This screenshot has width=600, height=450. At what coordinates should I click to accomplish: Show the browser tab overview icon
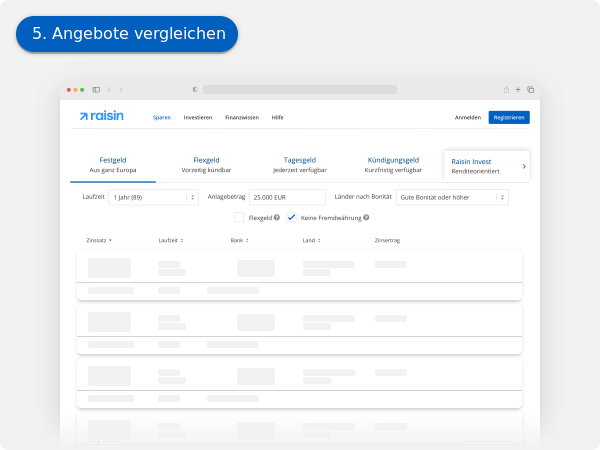click(x=530, y=90)
